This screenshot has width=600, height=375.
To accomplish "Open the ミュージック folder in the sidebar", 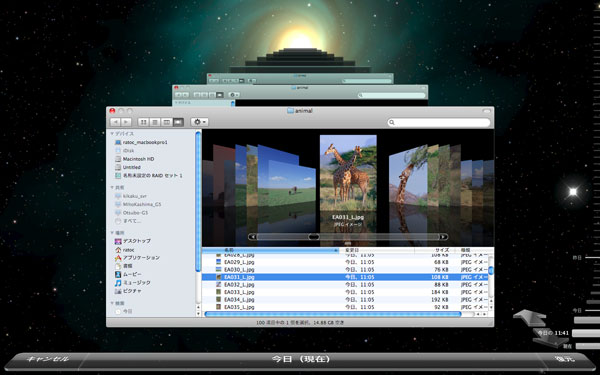I will click(x=137, y=283).
